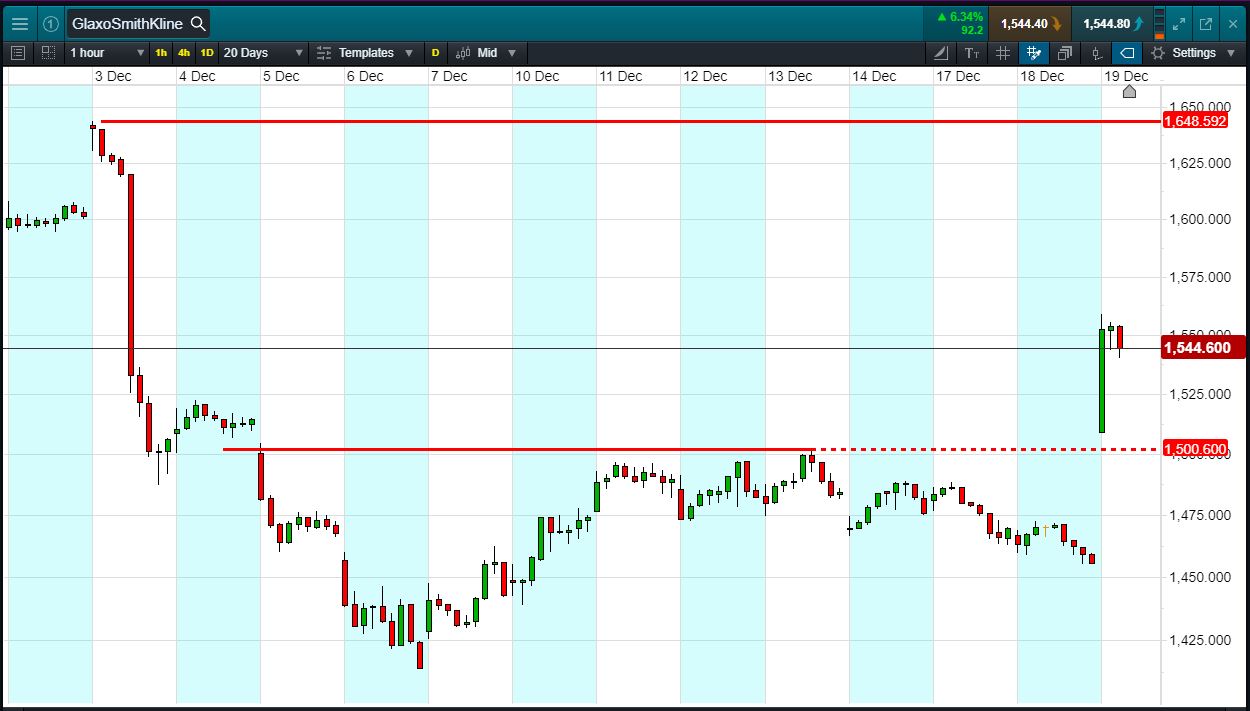Expand the 1 hour interval dropdown

(x=107, y=53)
